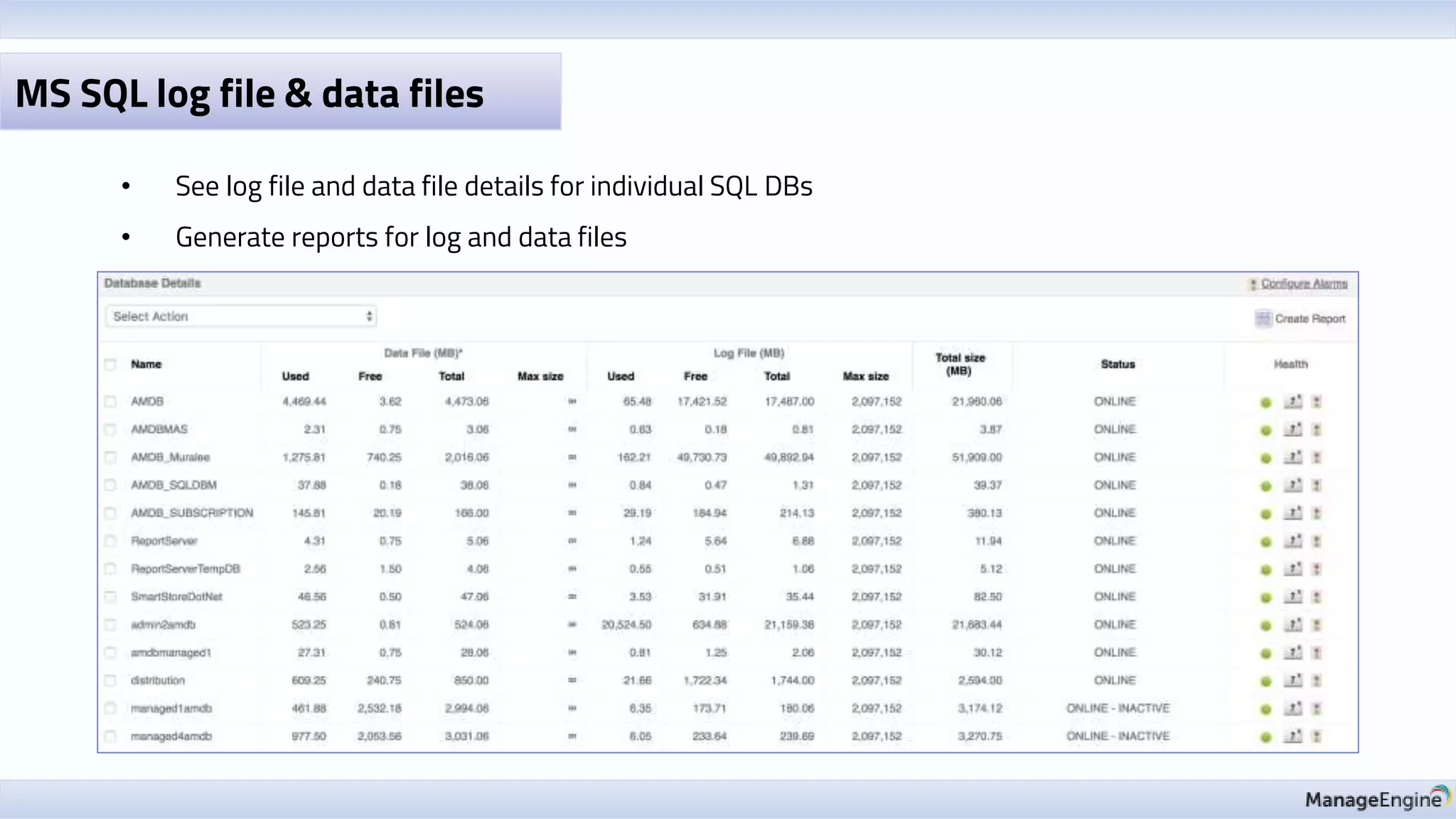Check the distribution row checkbox
Screen dimensions: 1456x819
[110, 680]
